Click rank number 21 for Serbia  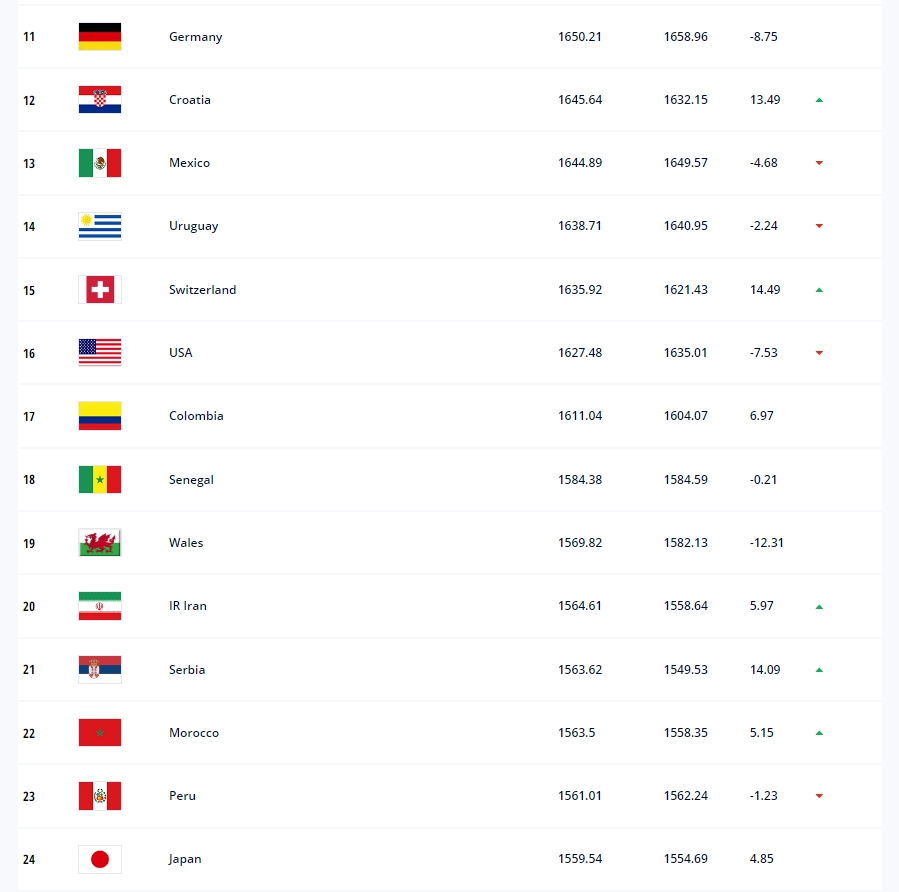29,670
